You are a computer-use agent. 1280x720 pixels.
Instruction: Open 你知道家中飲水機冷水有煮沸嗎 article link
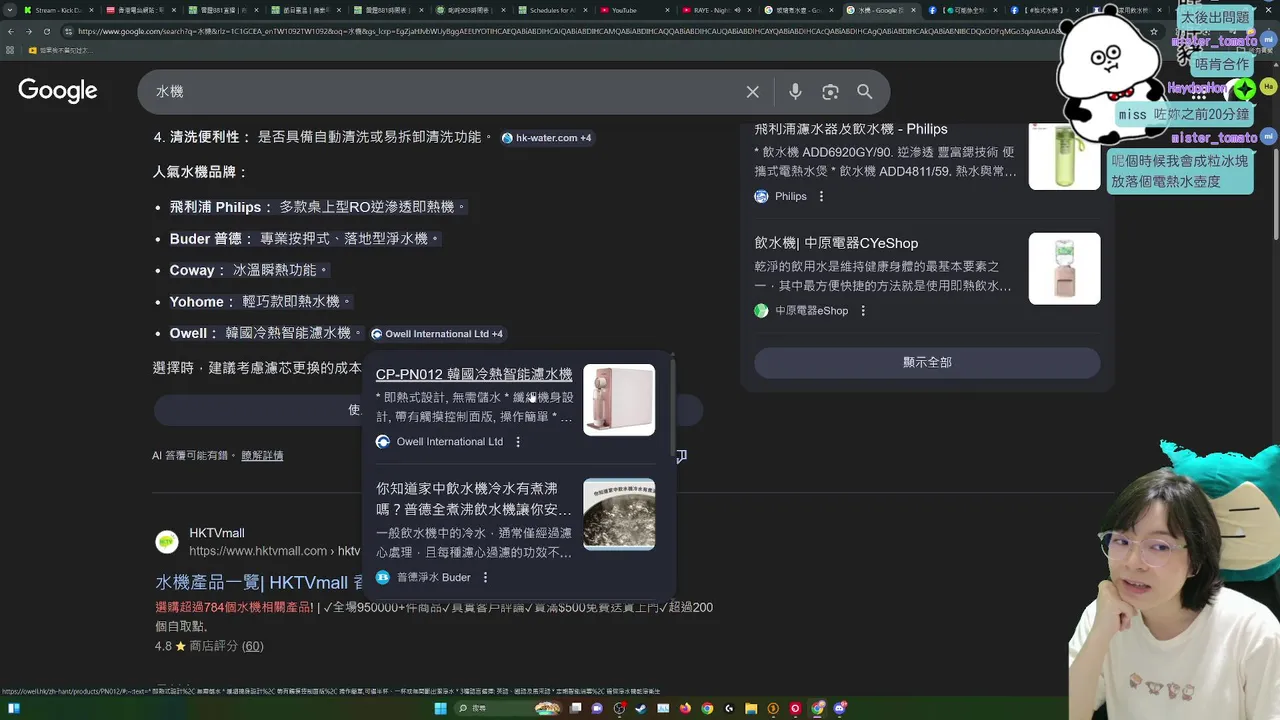coord(474,499)
